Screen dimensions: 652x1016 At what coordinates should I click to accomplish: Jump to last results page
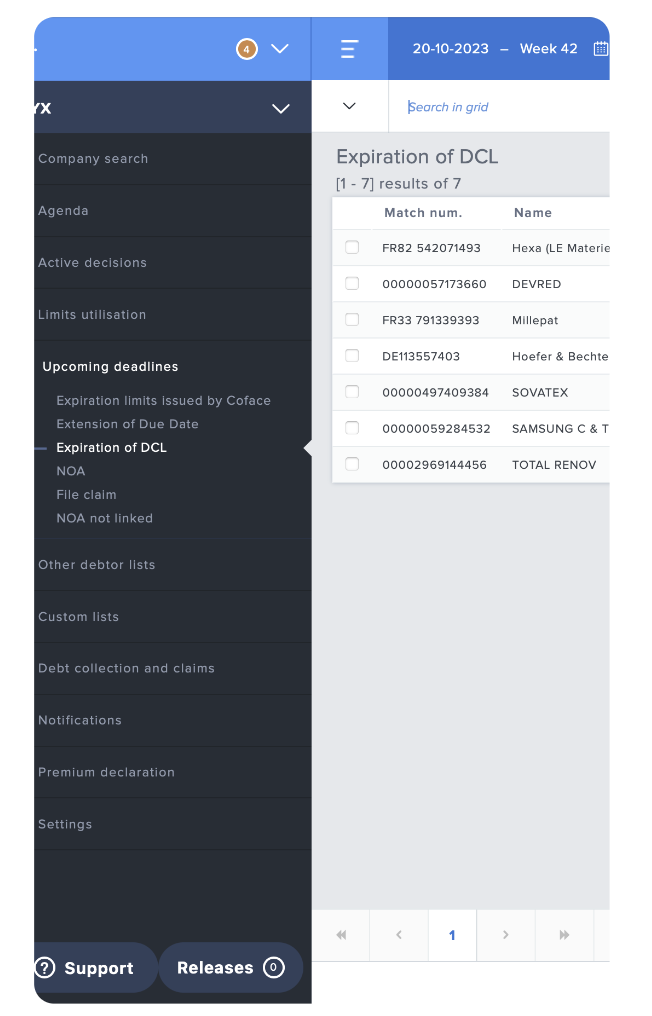pos(564,935)
